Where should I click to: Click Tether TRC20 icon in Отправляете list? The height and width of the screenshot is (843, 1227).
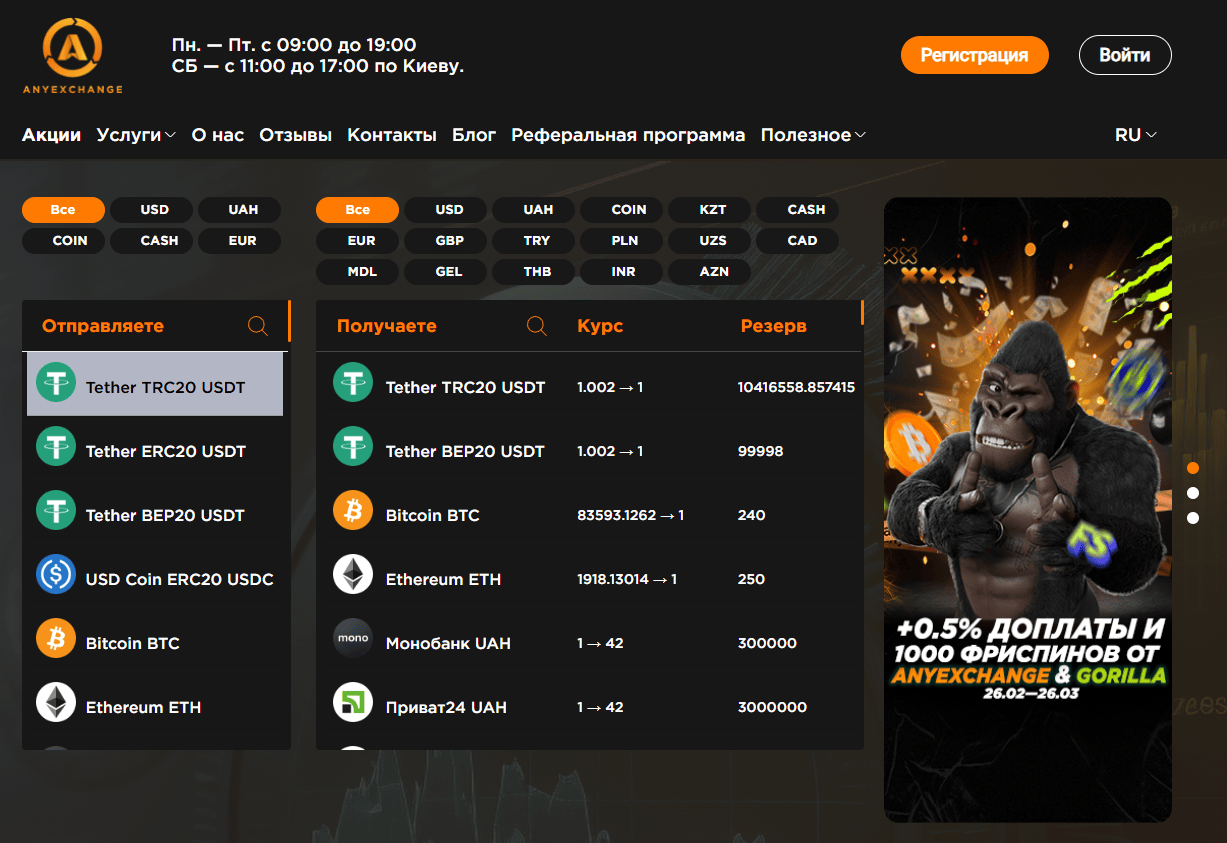tap(56, 382)
